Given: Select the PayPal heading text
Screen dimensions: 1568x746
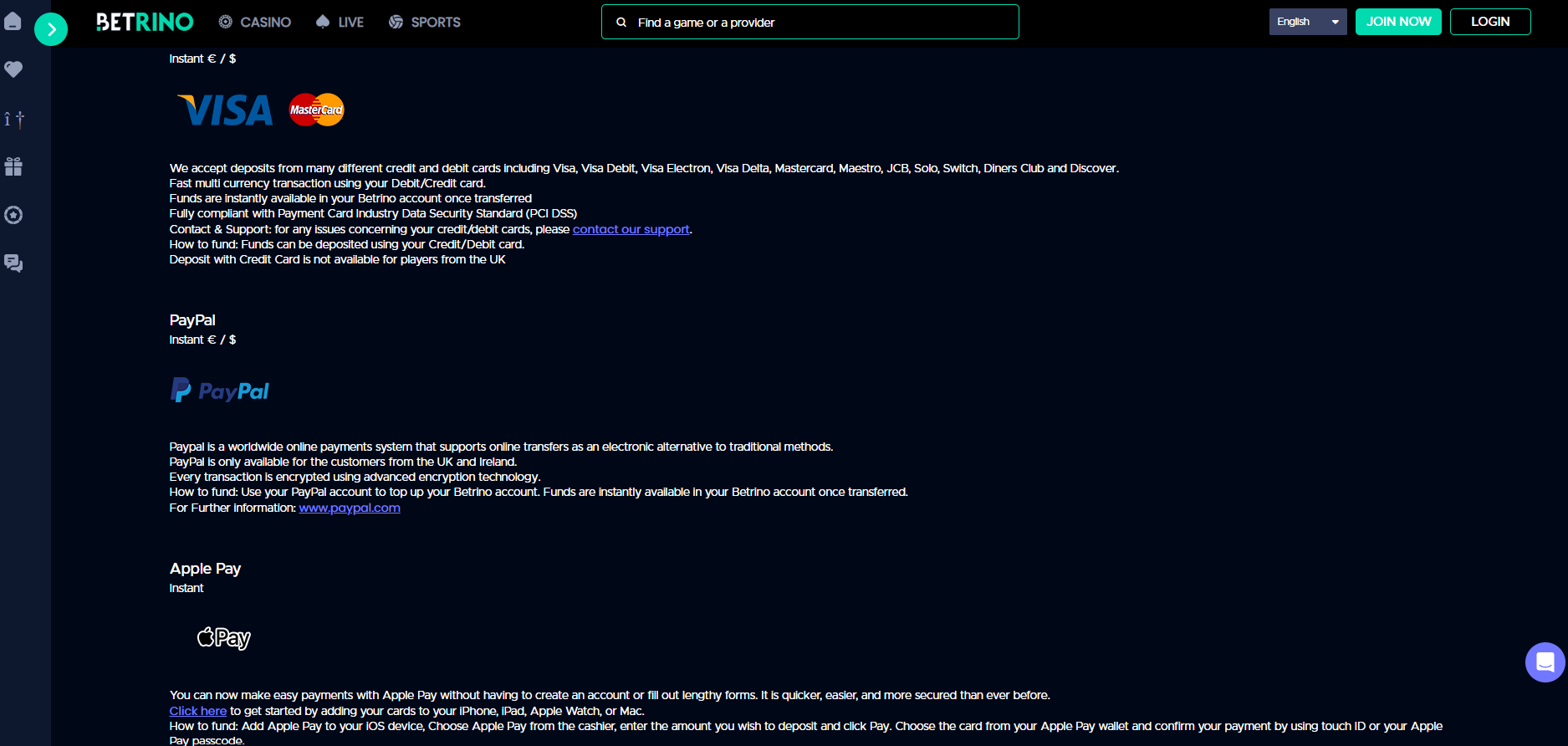Looking at the screenshot, I should click(192, 320).
